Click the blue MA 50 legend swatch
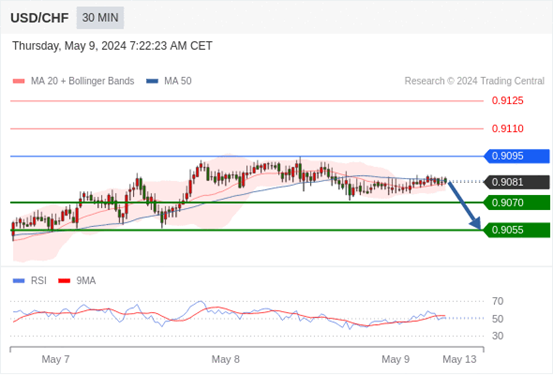 pos(152,81)
